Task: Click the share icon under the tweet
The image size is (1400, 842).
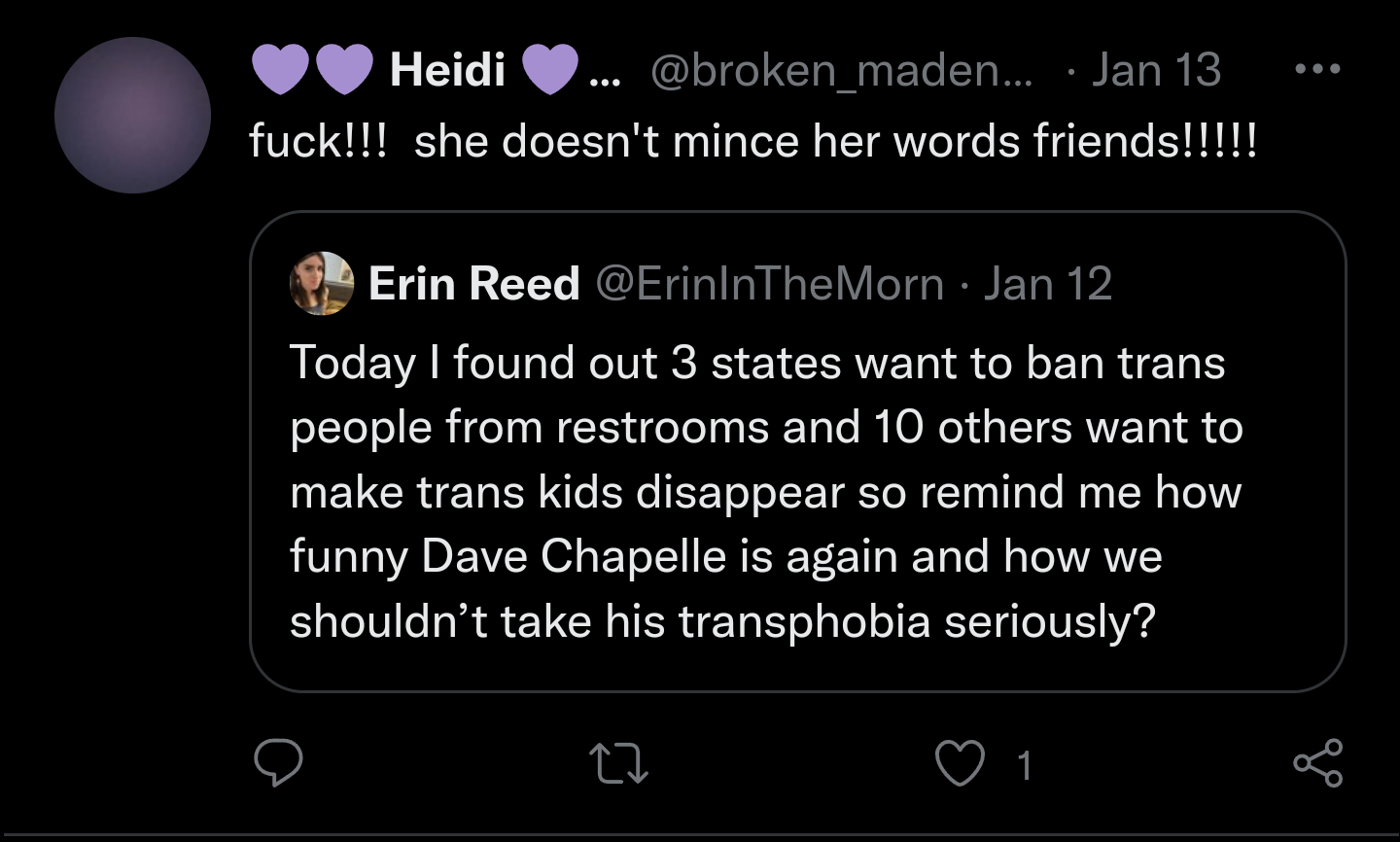Action: pos(1317,763)
